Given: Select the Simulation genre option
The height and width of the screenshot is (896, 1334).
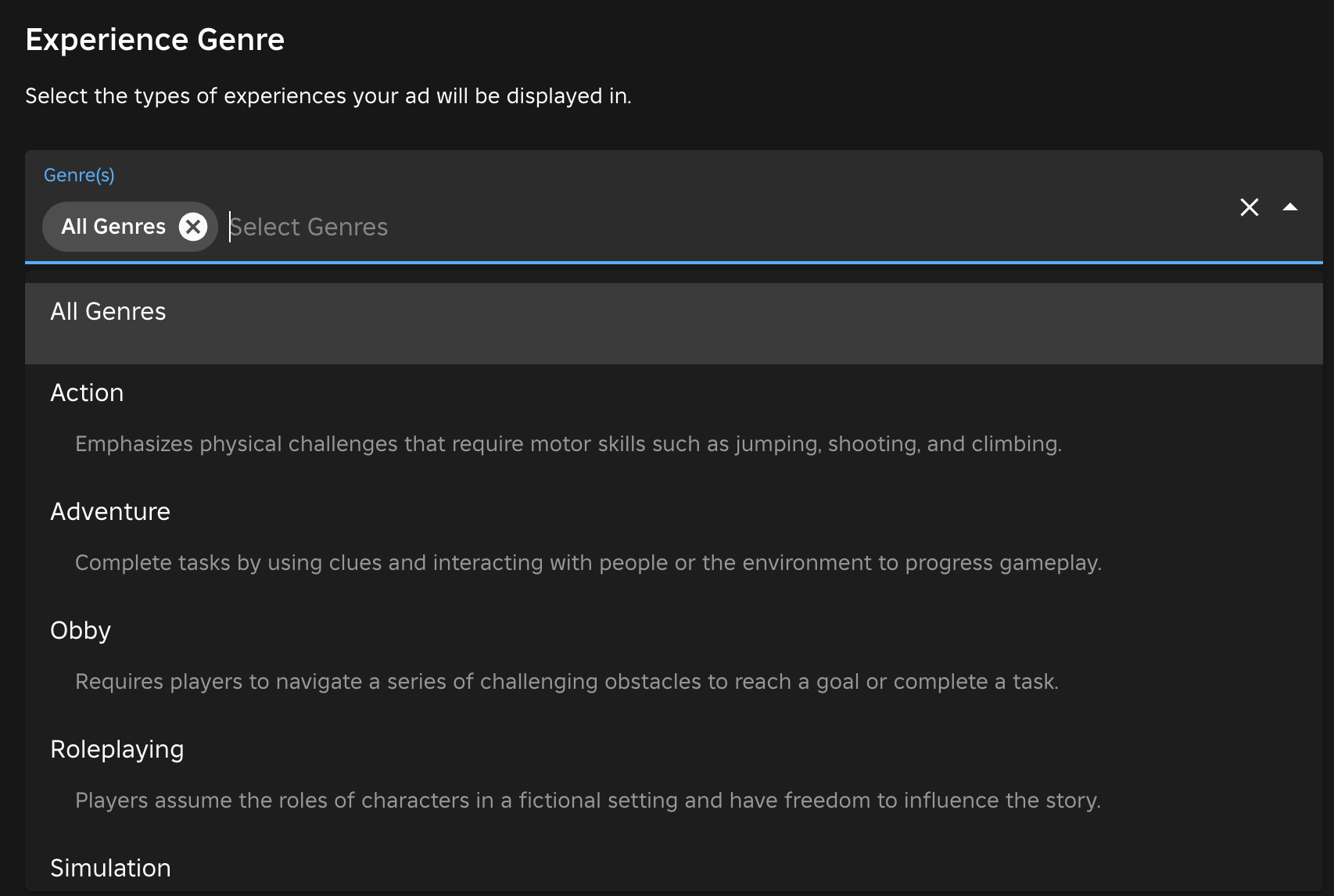Looking at the screenshot, I should click(x=110, y=868).
